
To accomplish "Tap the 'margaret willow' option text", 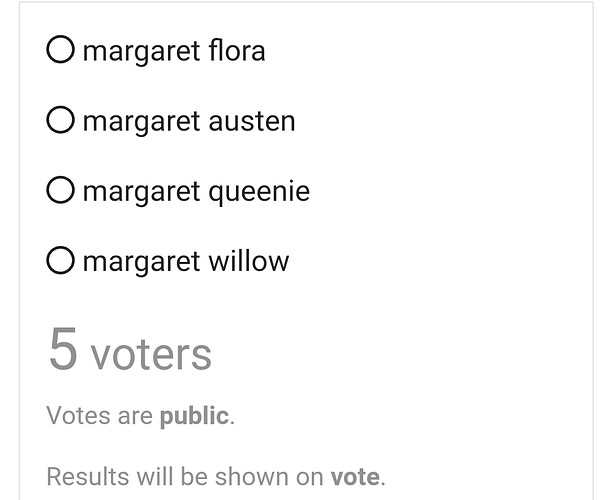I will click(186, 261).
